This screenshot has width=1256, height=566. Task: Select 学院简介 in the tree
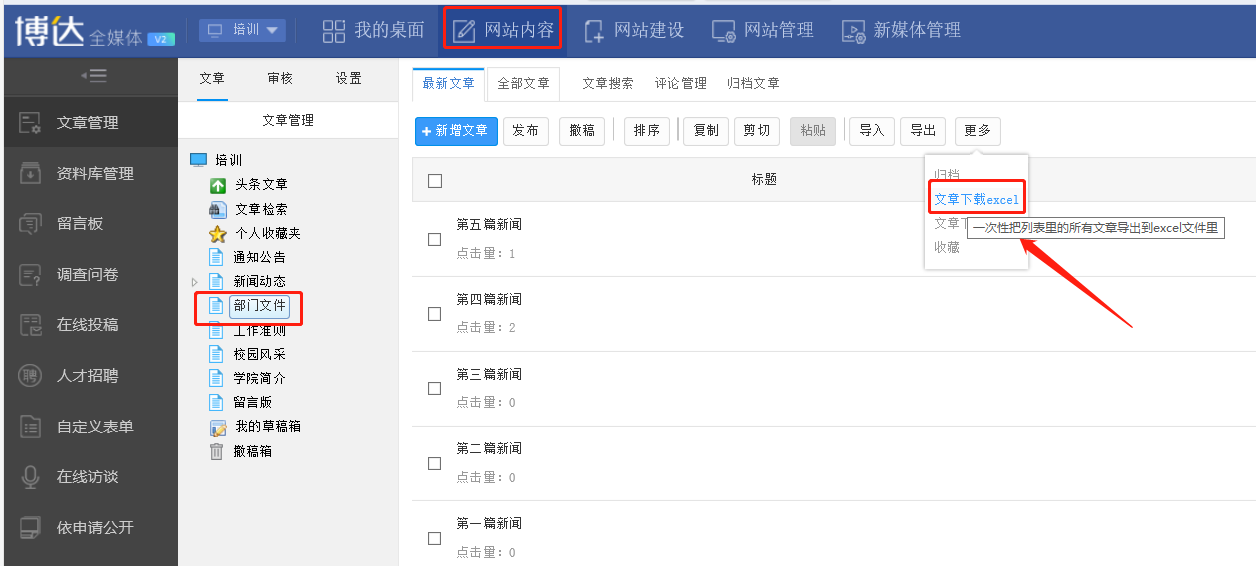pyautogui.click(x=259, y=378)
